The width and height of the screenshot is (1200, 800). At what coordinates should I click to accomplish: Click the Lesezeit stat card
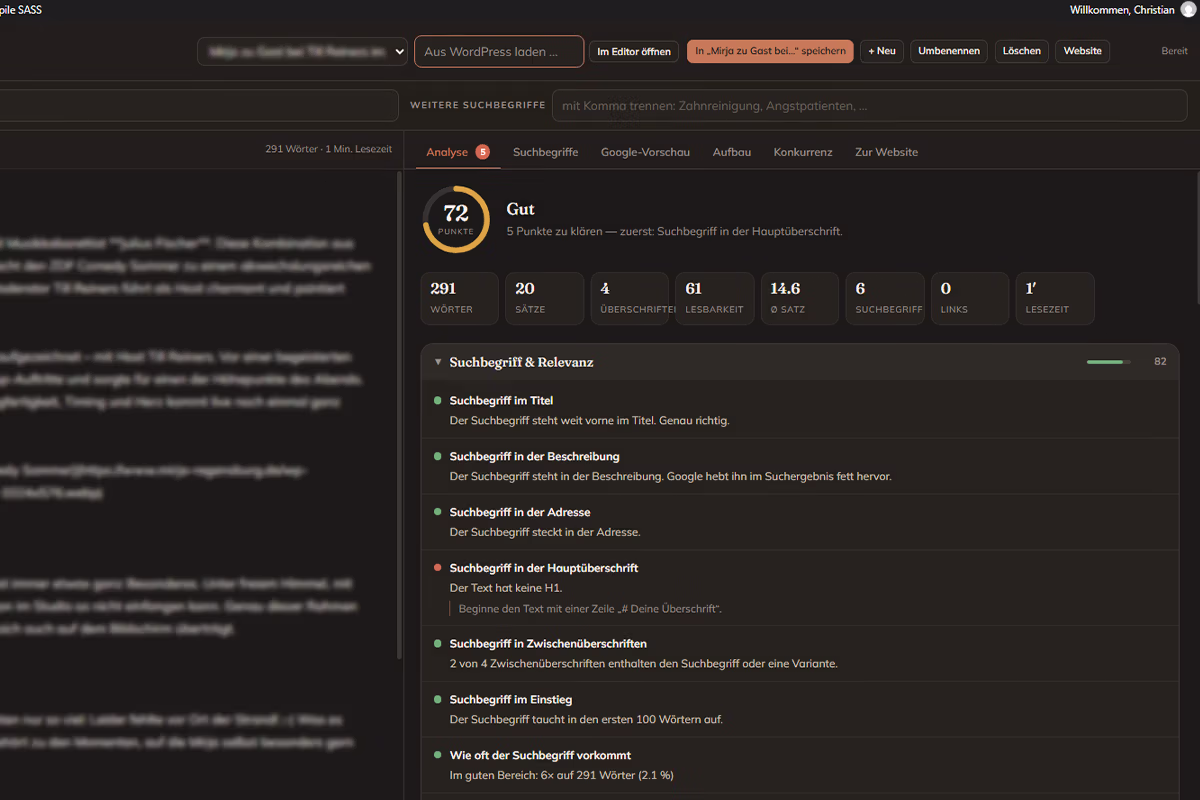(x=1055, y=298)
